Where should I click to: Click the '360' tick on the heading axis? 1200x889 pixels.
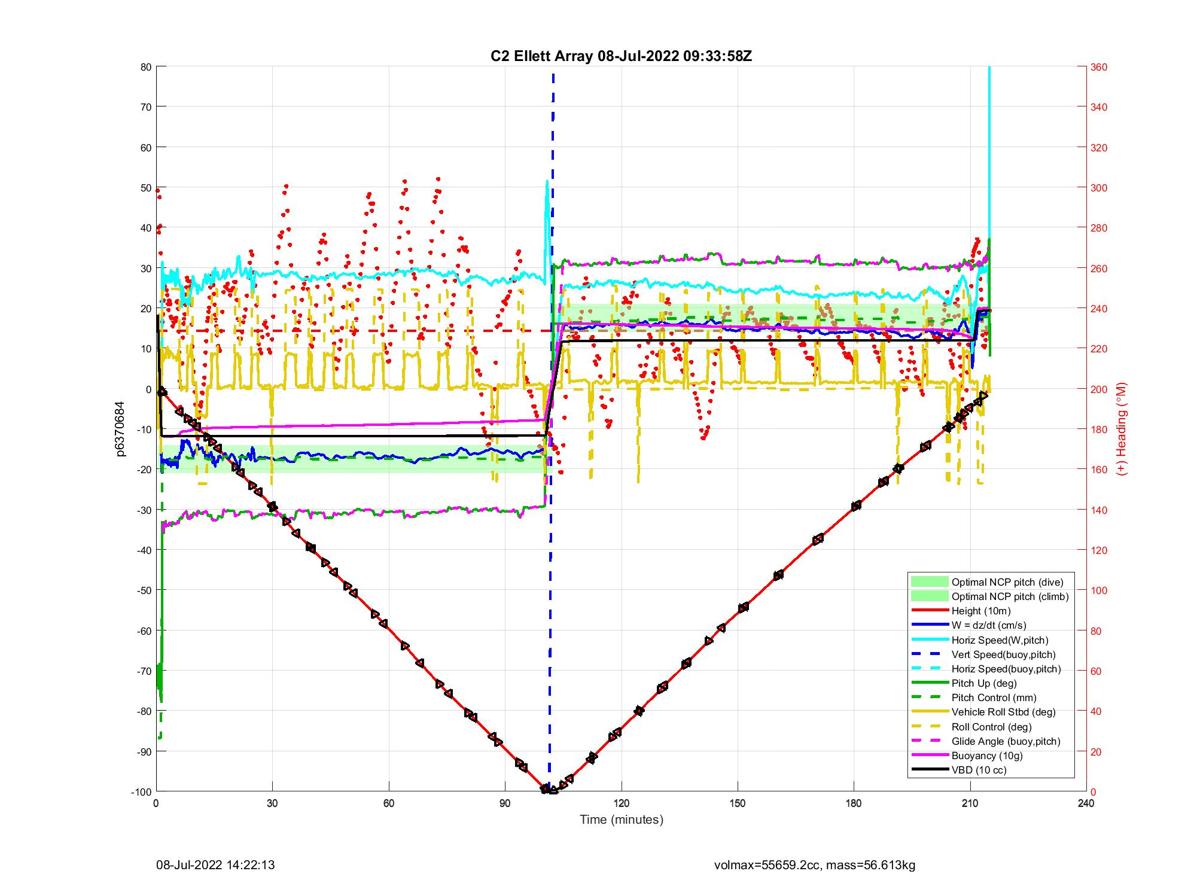pyautogui.click(x=1100, y=67)
